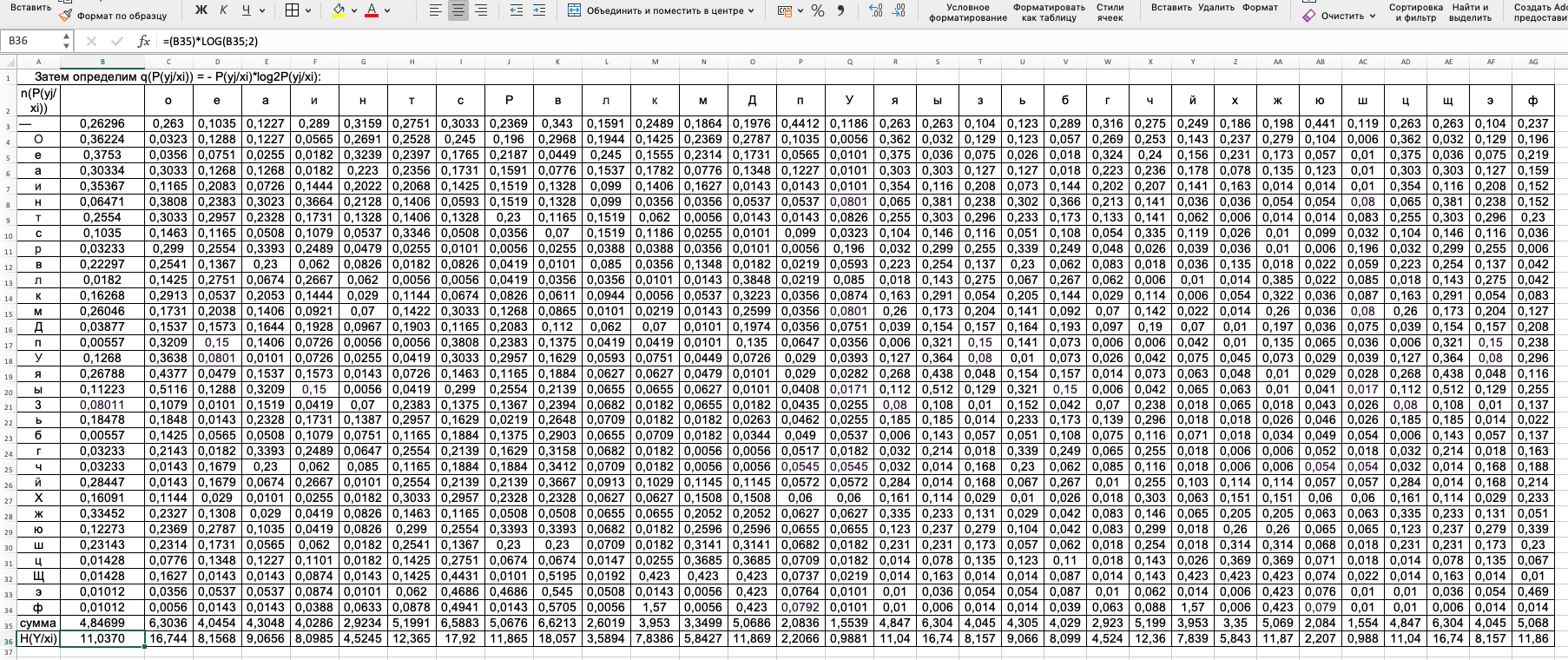Apply yellow fill color bucket
Image resolution: width=1568 pixels, height=660 pixels.
339,10
